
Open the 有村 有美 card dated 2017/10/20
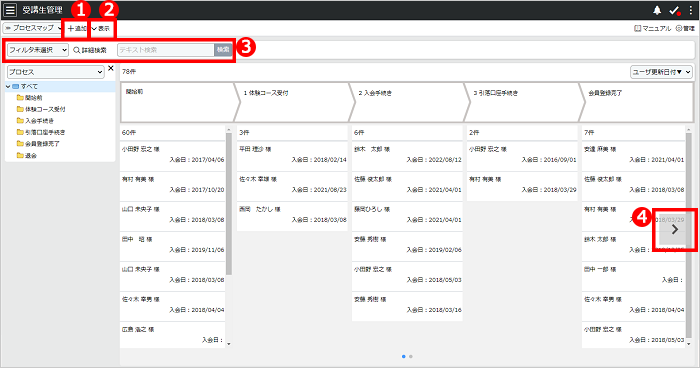[x=173, y=185]
